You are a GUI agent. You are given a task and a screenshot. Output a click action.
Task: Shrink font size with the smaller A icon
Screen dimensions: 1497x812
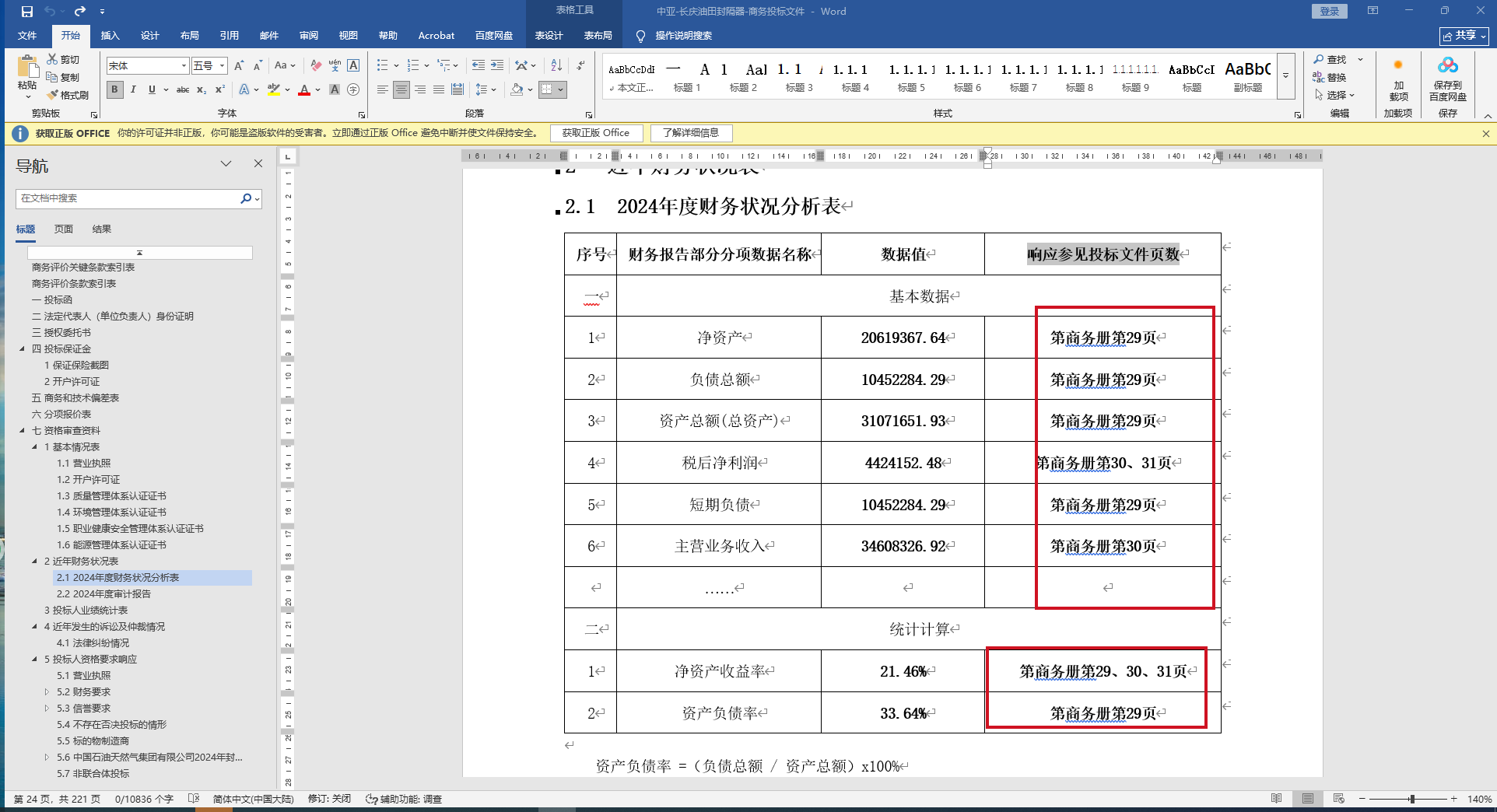click(258, 66)
